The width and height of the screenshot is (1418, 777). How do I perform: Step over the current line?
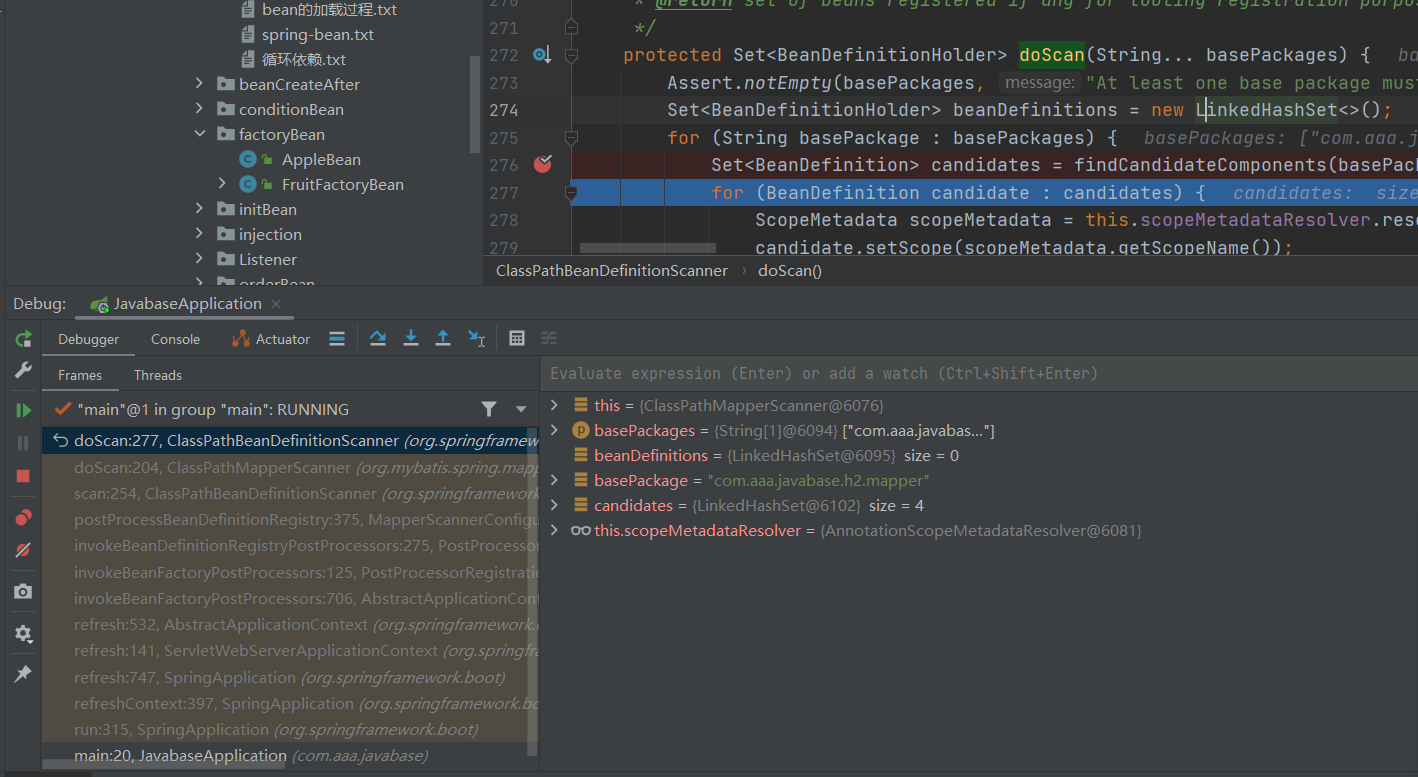pos(378,339)
